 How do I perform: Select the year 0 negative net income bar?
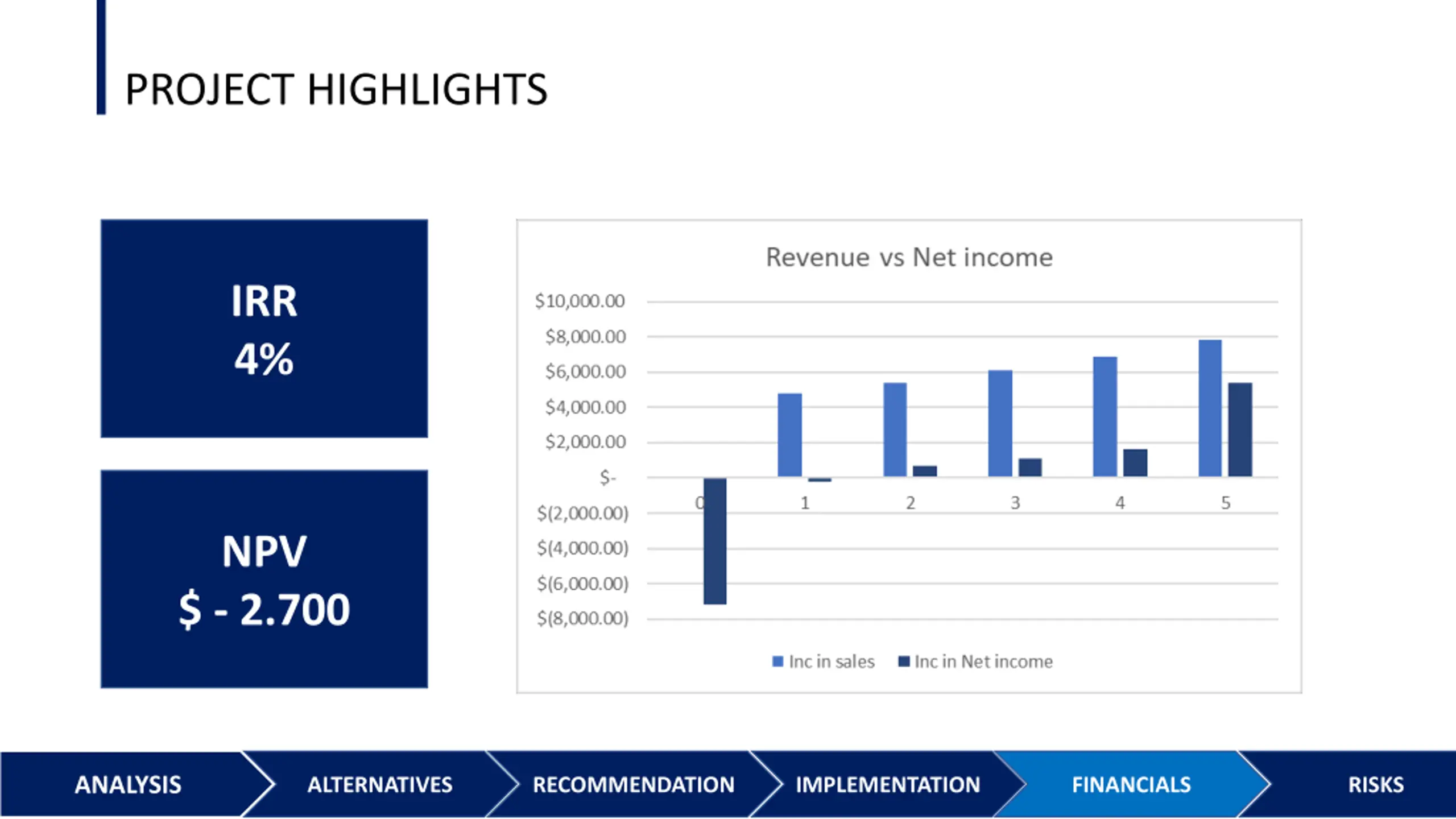[x=715, y=540]
